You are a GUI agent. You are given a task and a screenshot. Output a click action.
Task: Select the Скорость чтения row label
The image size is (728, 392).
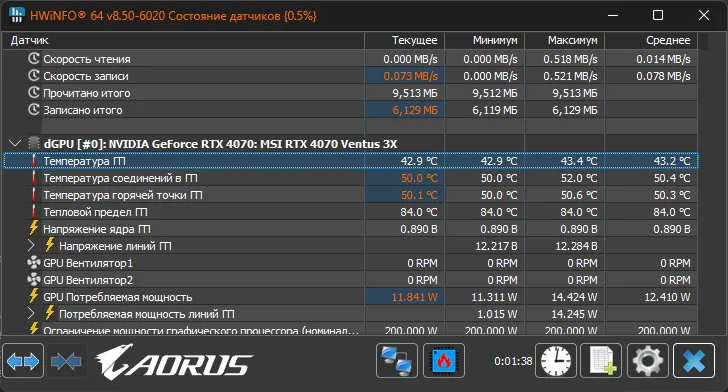(87, 59)
